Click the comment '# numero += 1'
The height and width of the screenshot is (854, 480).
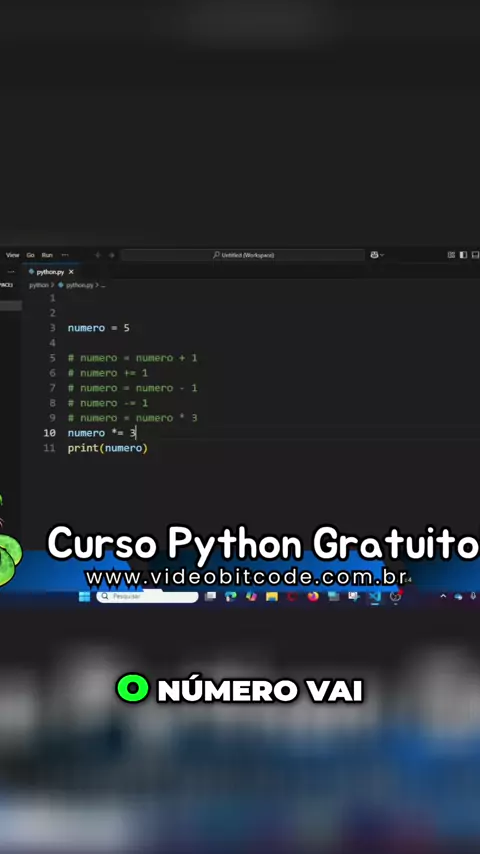point(108,373)
